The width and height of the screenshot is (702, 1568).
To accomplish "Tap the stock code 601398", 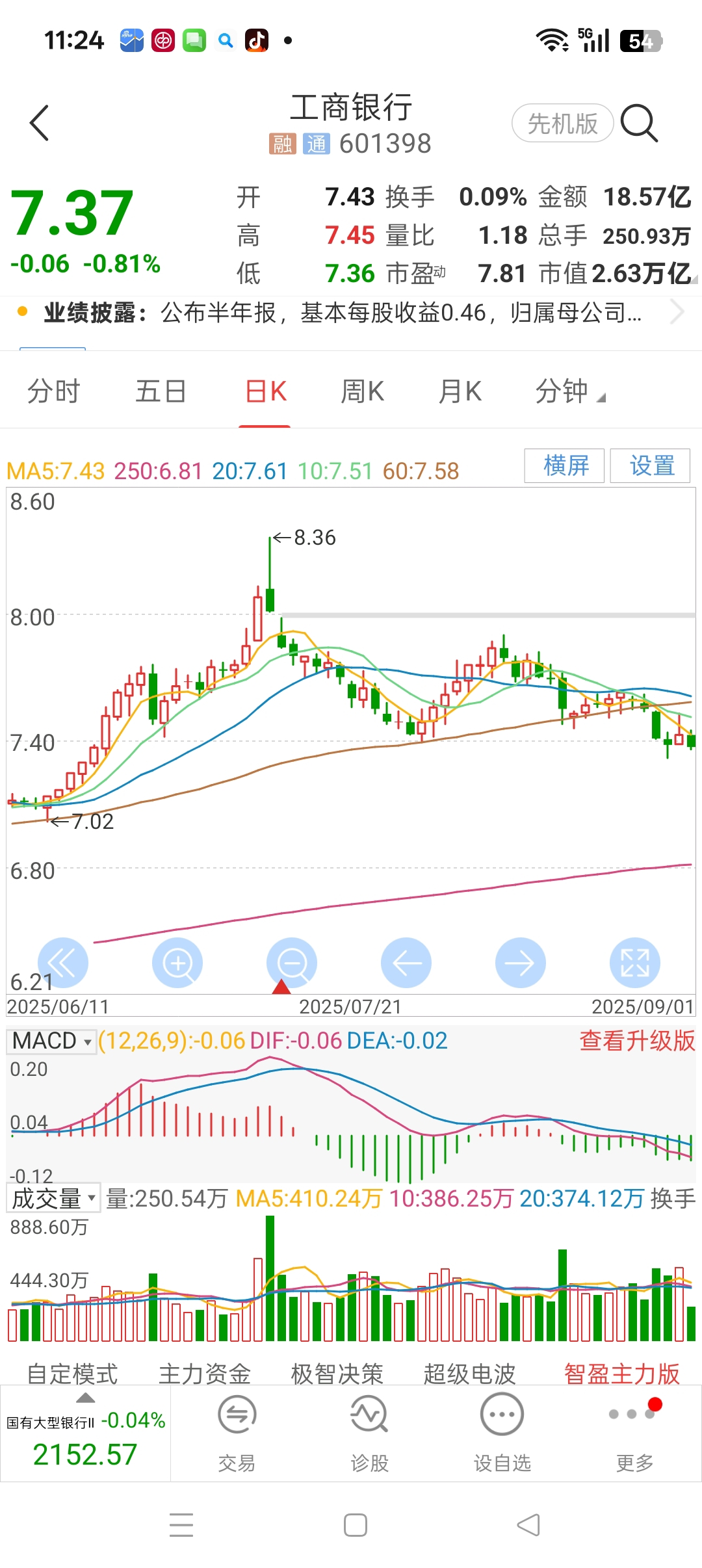I will click(385, 144).
